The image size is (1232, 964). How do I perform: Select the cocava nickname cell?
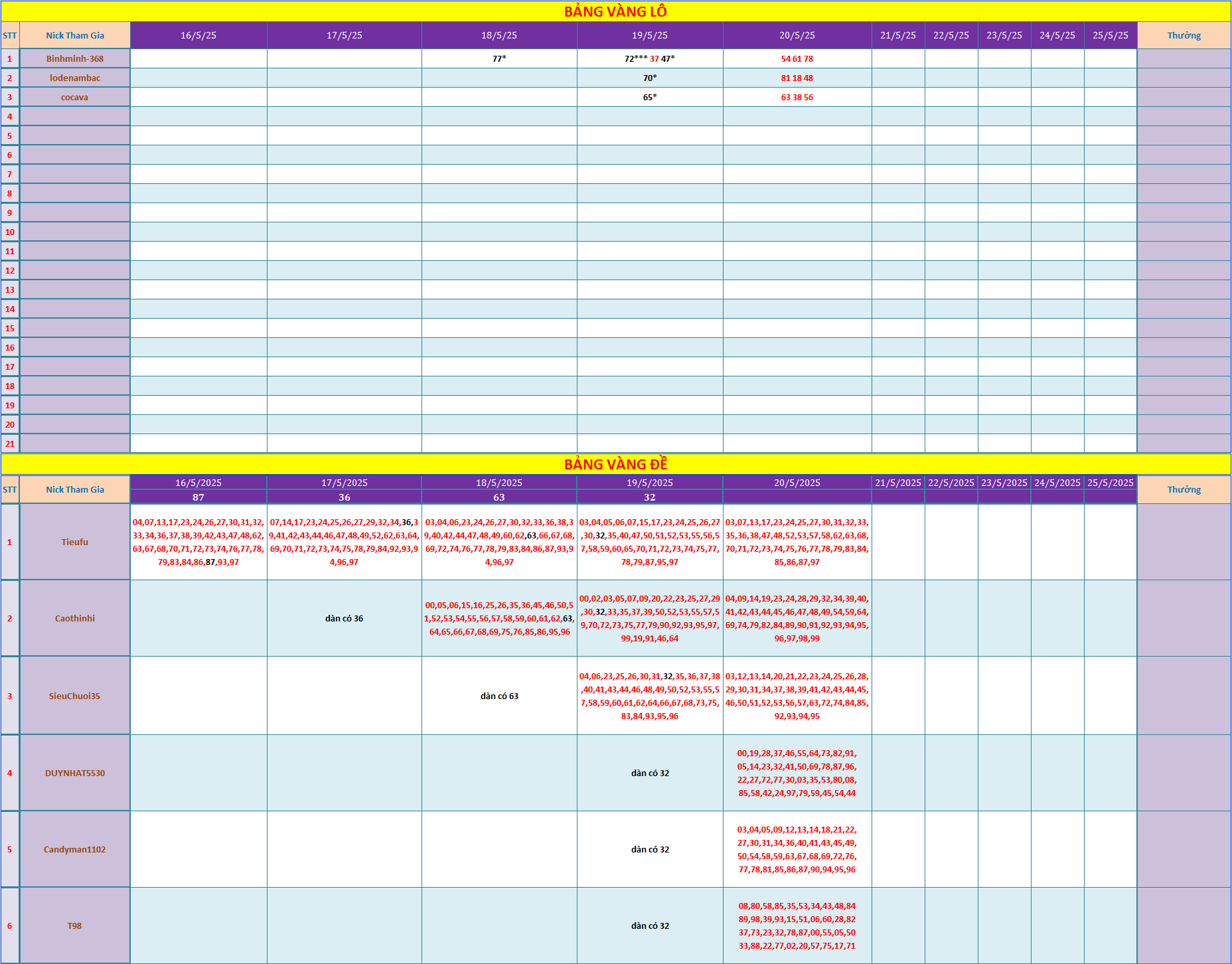pos(75,97)
